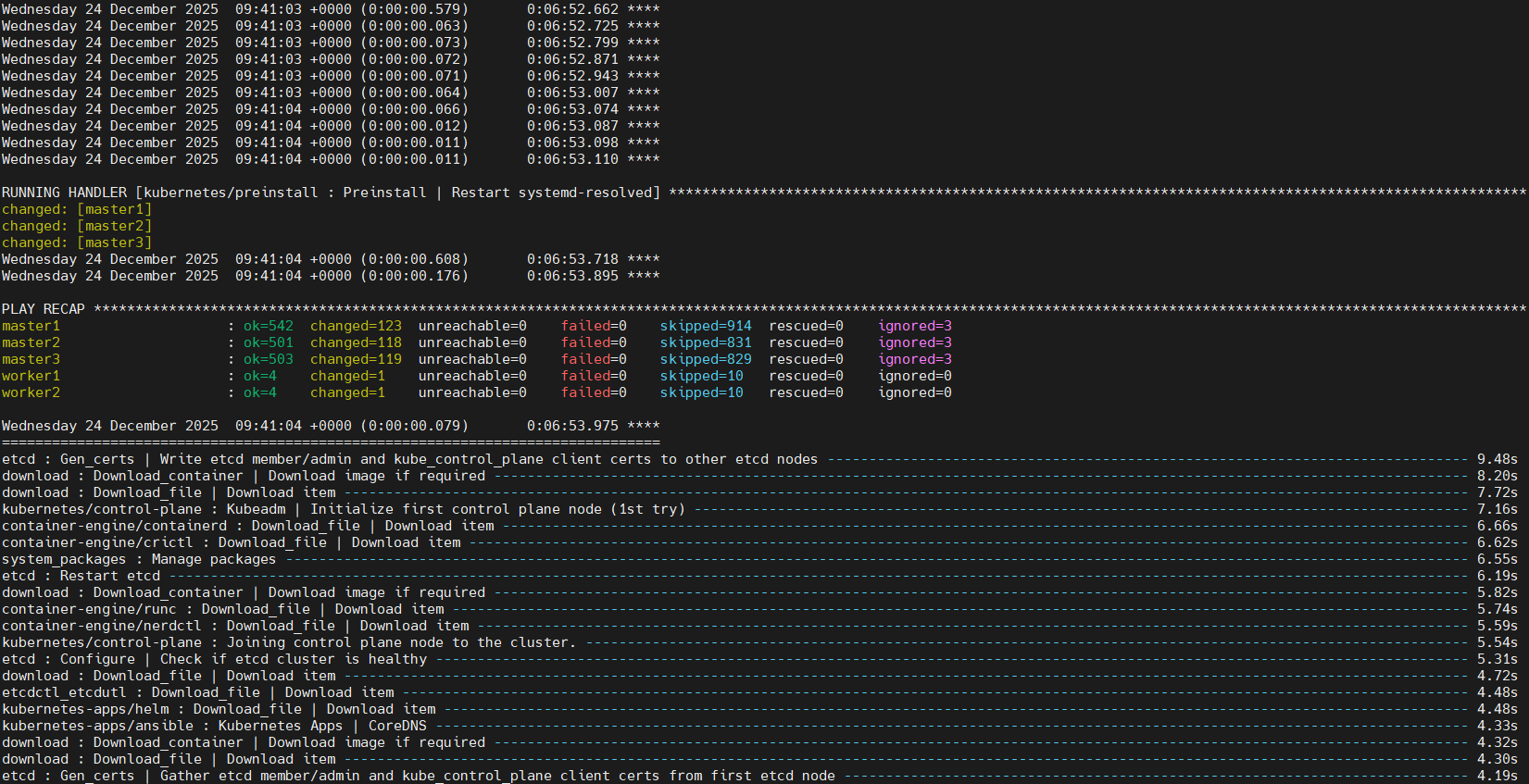Viewport: 1529px width, 784px height.
Task: Click the "8.20s" timing value
Action: point(1498,476)
